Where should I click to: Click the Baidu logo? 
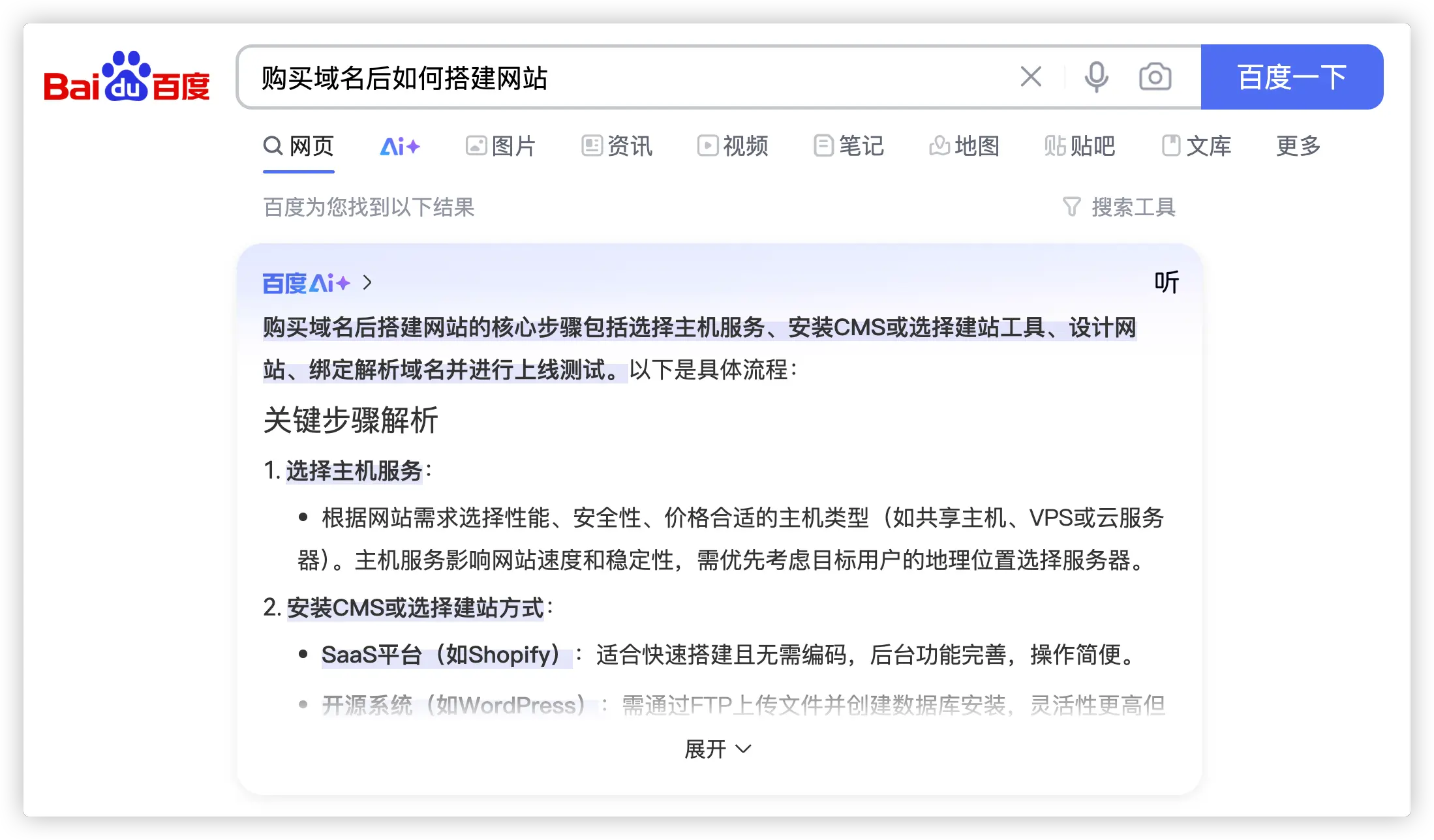[x=127, y=77]
